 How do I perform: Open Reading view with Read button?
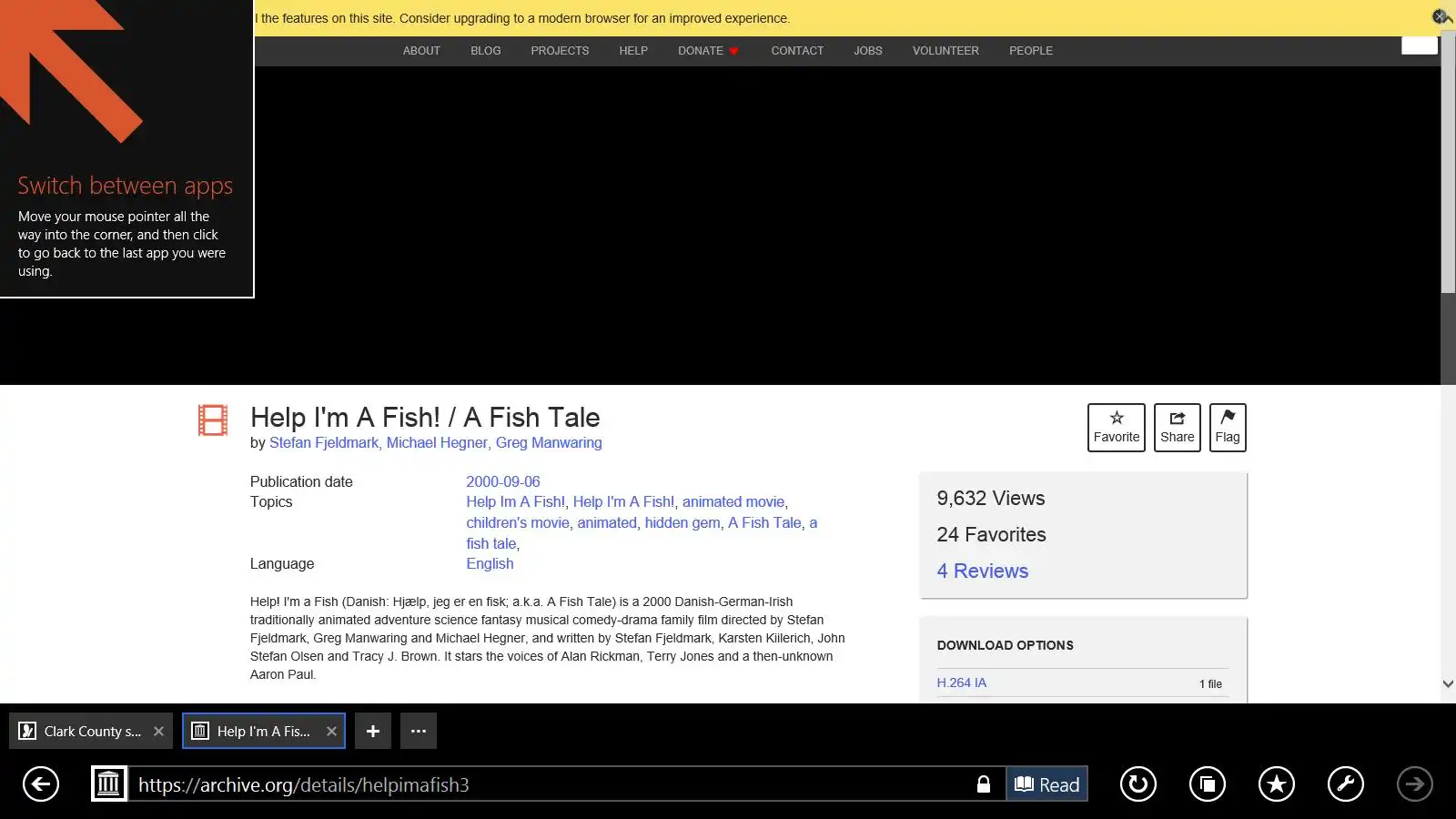point(1046,784)
